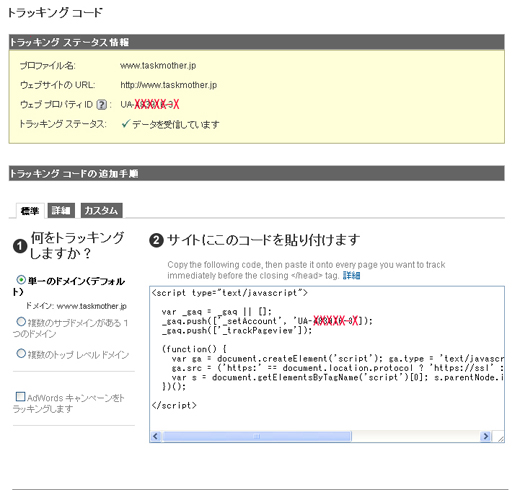The width and height of the screenshot is (520, 490).
Task: Click the status text データを受信しています
Action: (x=176, y=125)
